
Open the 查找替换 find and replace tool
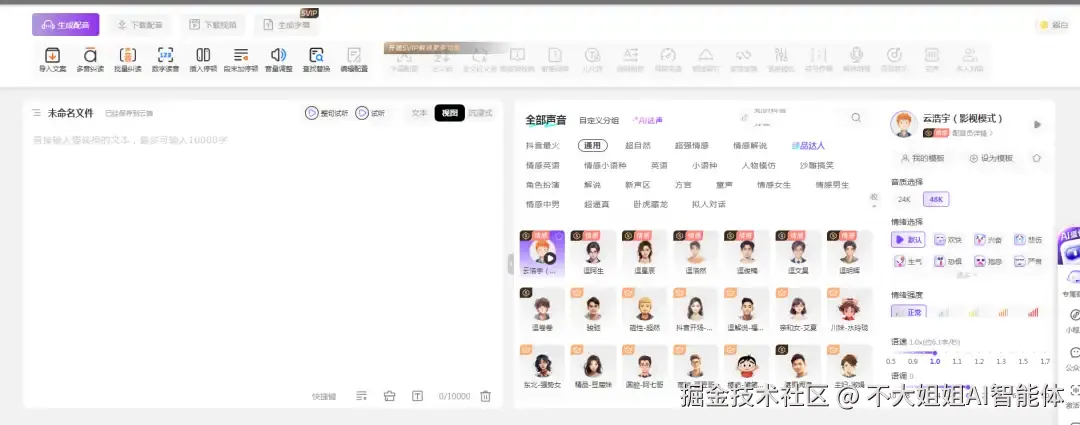click(316, 59)
